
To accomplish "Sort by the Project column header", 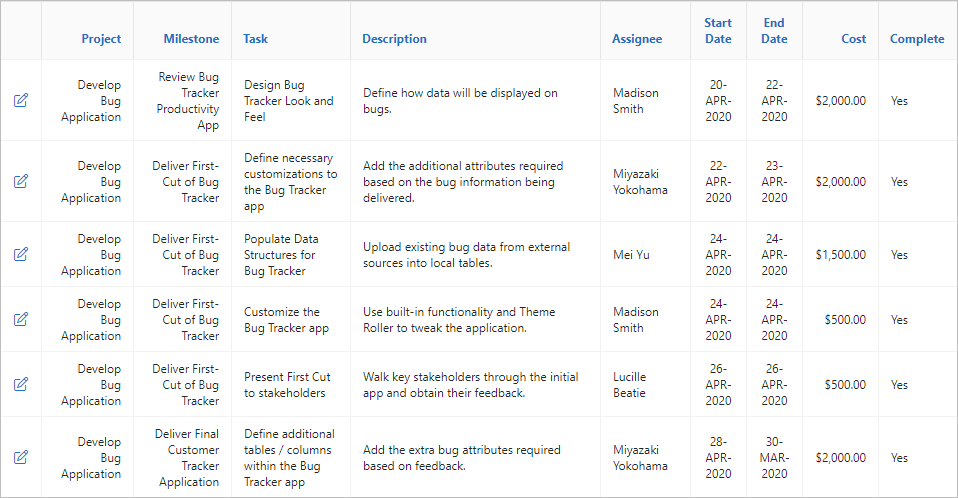I will coord(101,38).
